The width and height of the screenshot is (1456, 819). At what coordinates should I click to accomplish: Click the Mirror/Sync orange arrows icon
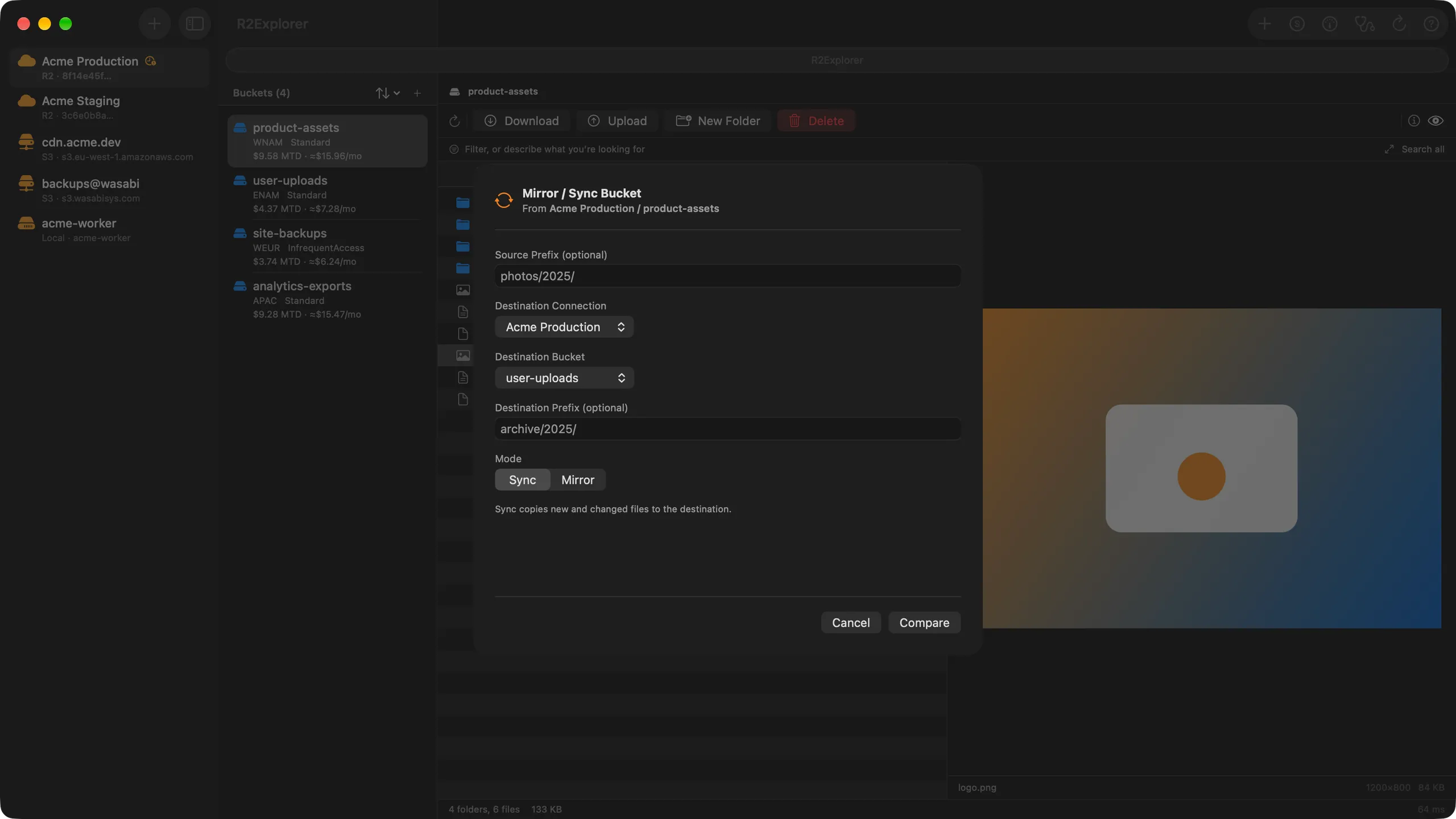504,200
